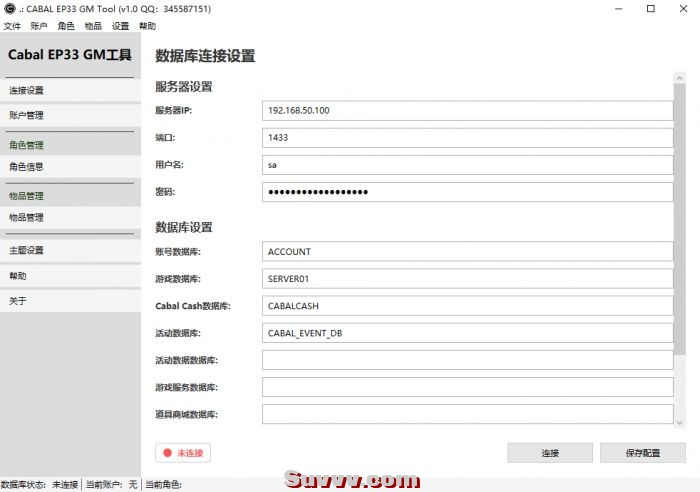700x492 pixels.
Task: Click 当前角色: in the status bar
Action: pyautogui.click(x=163, y=484)
